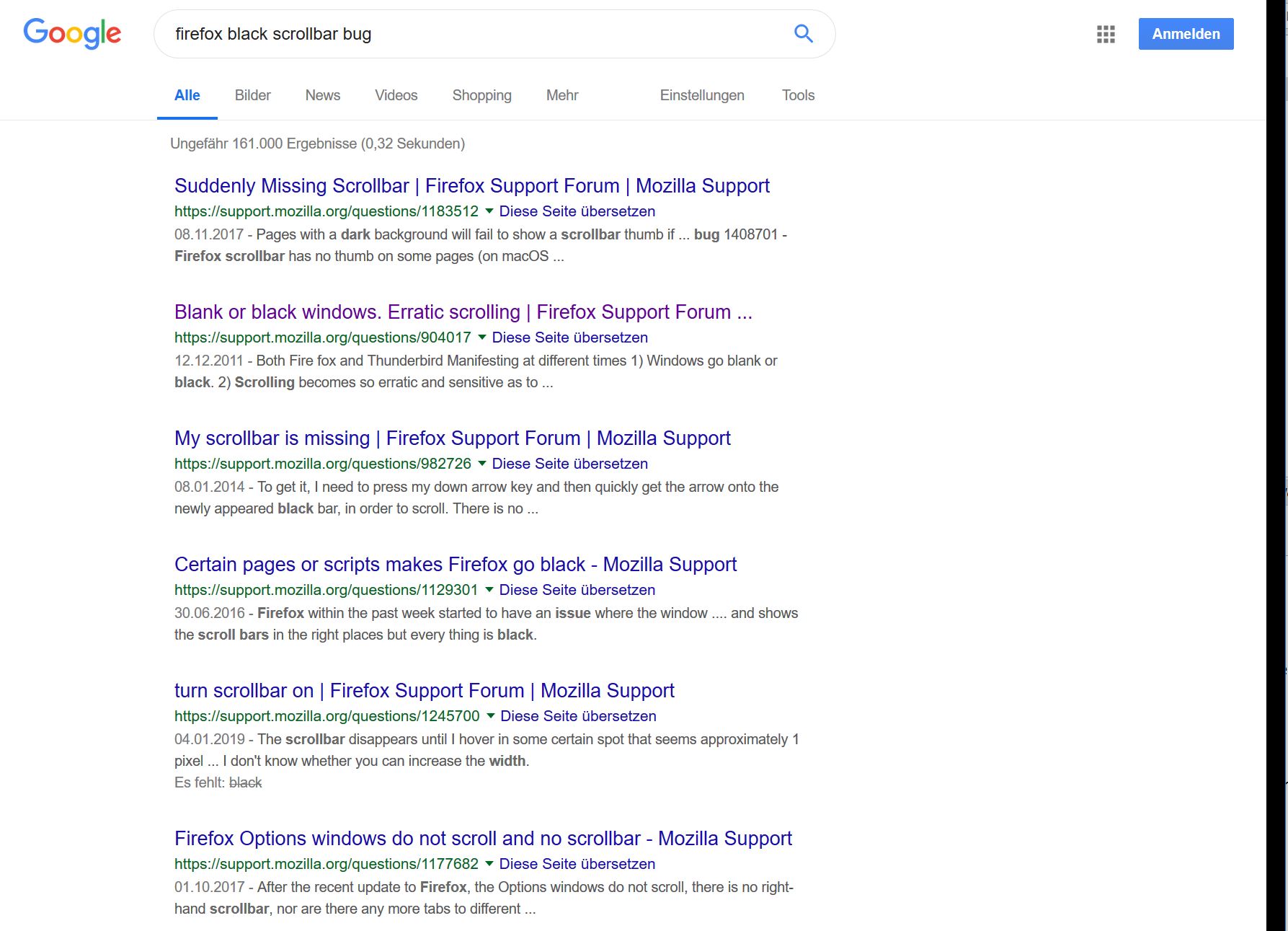Click the Anmelden sign-in button
This screenshot has height=931, width=1288.
tap(1186, 34)
